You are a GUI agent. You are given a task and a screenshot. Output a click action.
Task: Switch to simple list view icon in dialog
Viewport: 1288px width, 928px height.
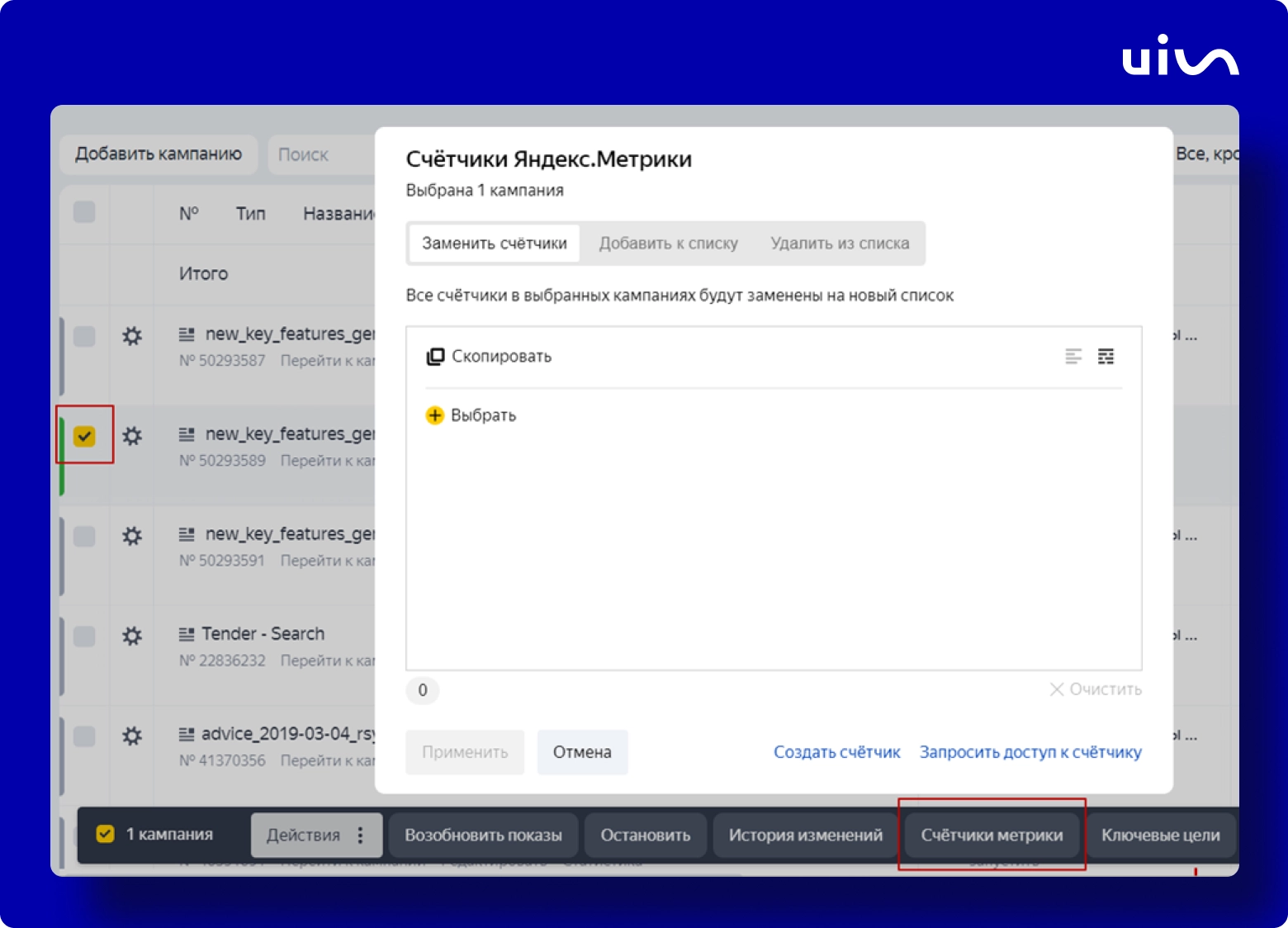tap(1073, 357)
